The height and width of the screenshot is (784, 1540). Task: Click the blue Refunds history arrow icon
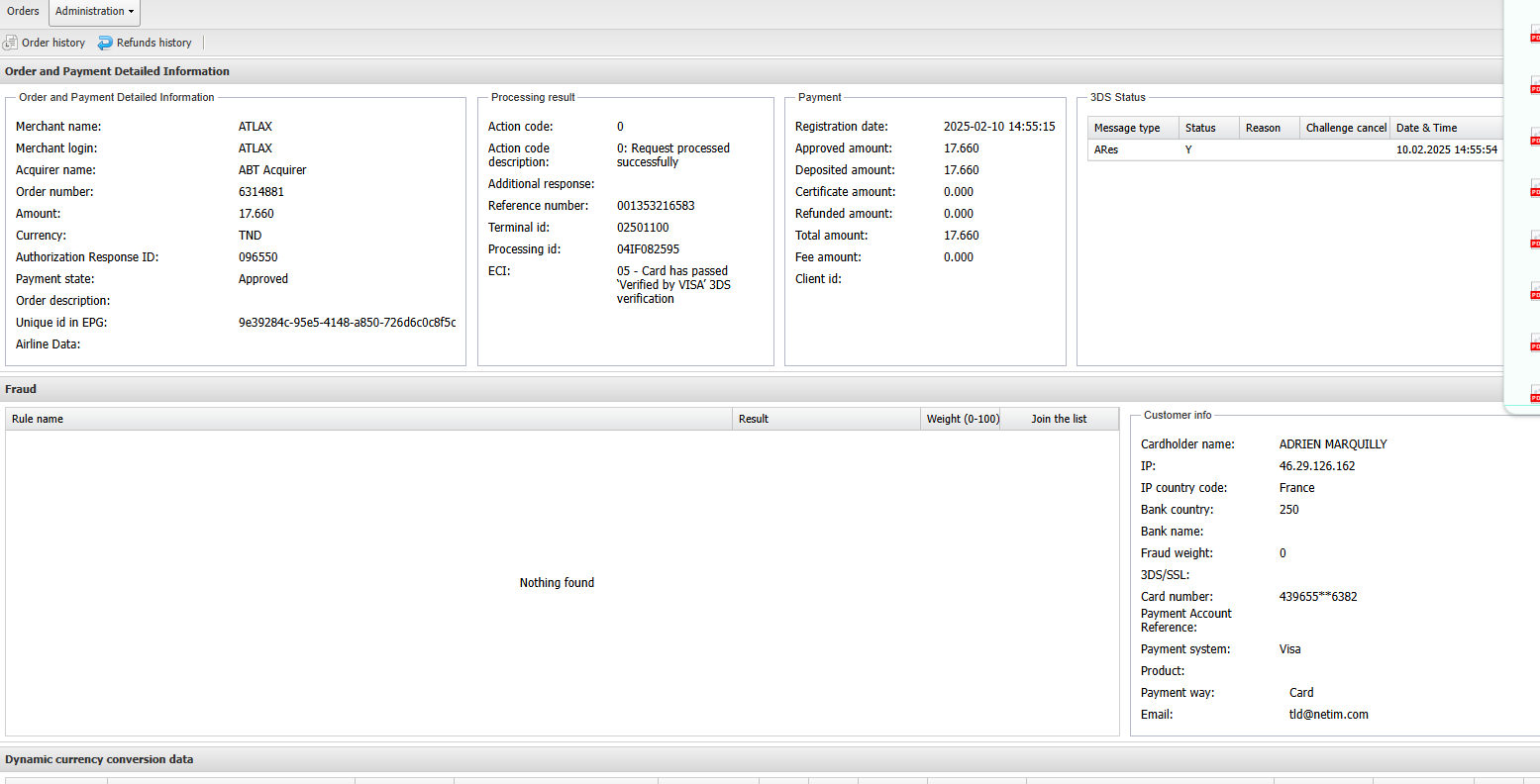click(105, 43)
